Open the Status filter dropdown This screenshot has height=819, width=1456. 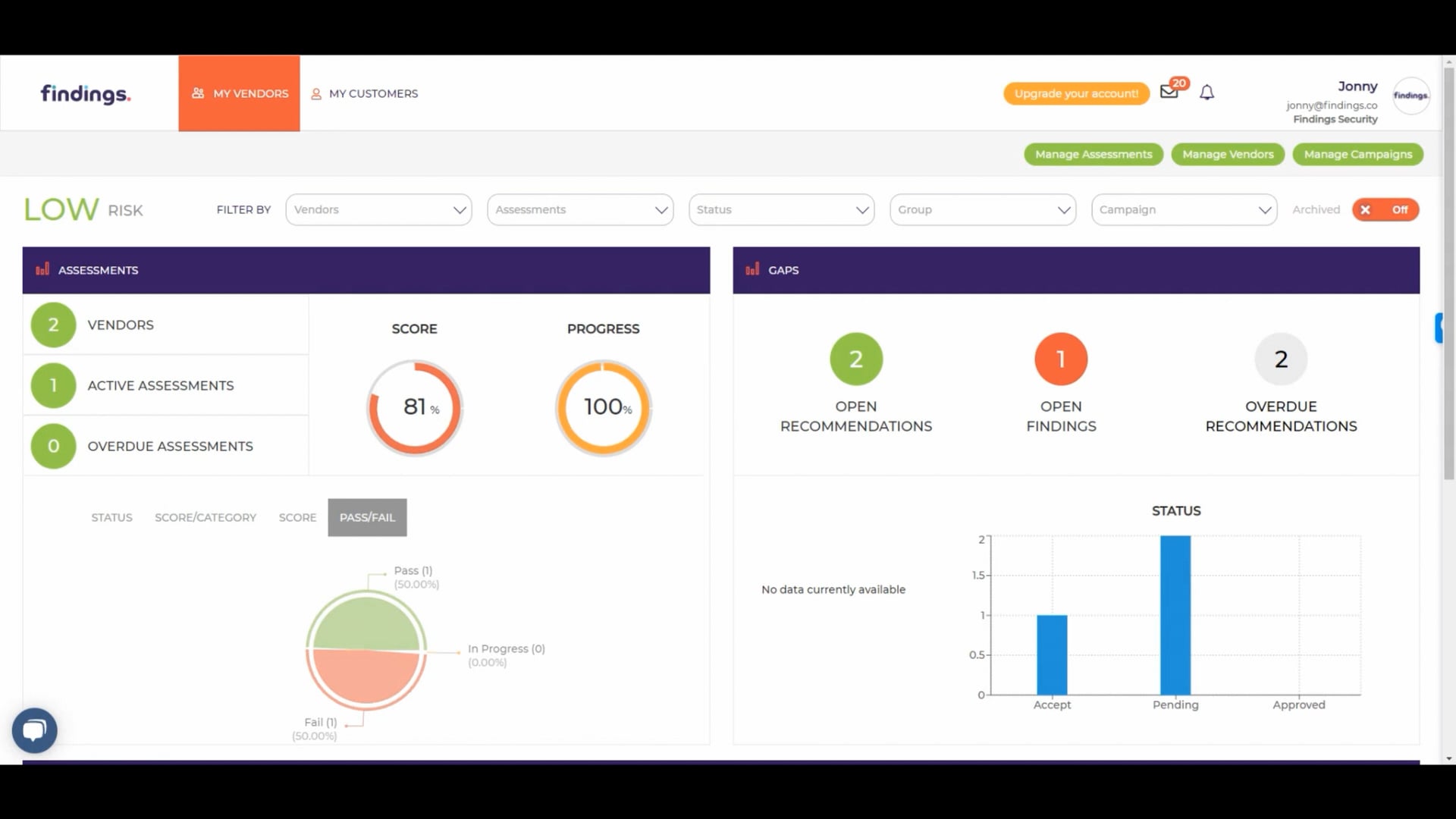click(x=781, y=209)
